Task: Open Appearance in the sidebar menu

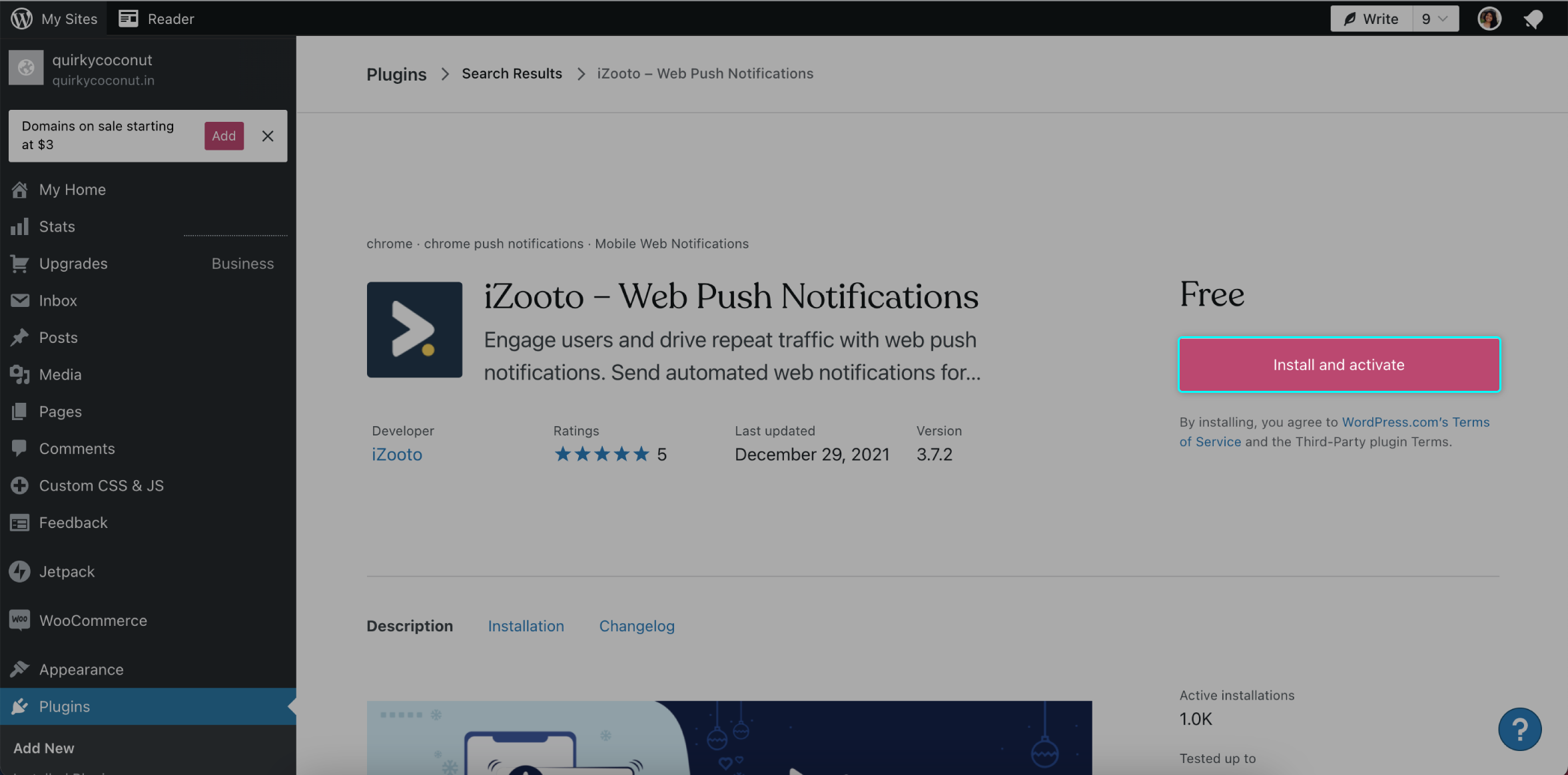Action: click(x=81, y=669)
